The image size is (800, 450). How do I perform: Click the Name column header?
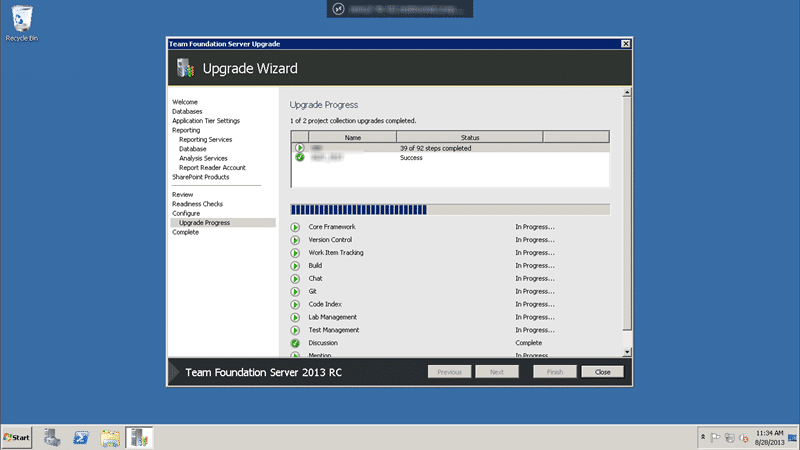353,137
